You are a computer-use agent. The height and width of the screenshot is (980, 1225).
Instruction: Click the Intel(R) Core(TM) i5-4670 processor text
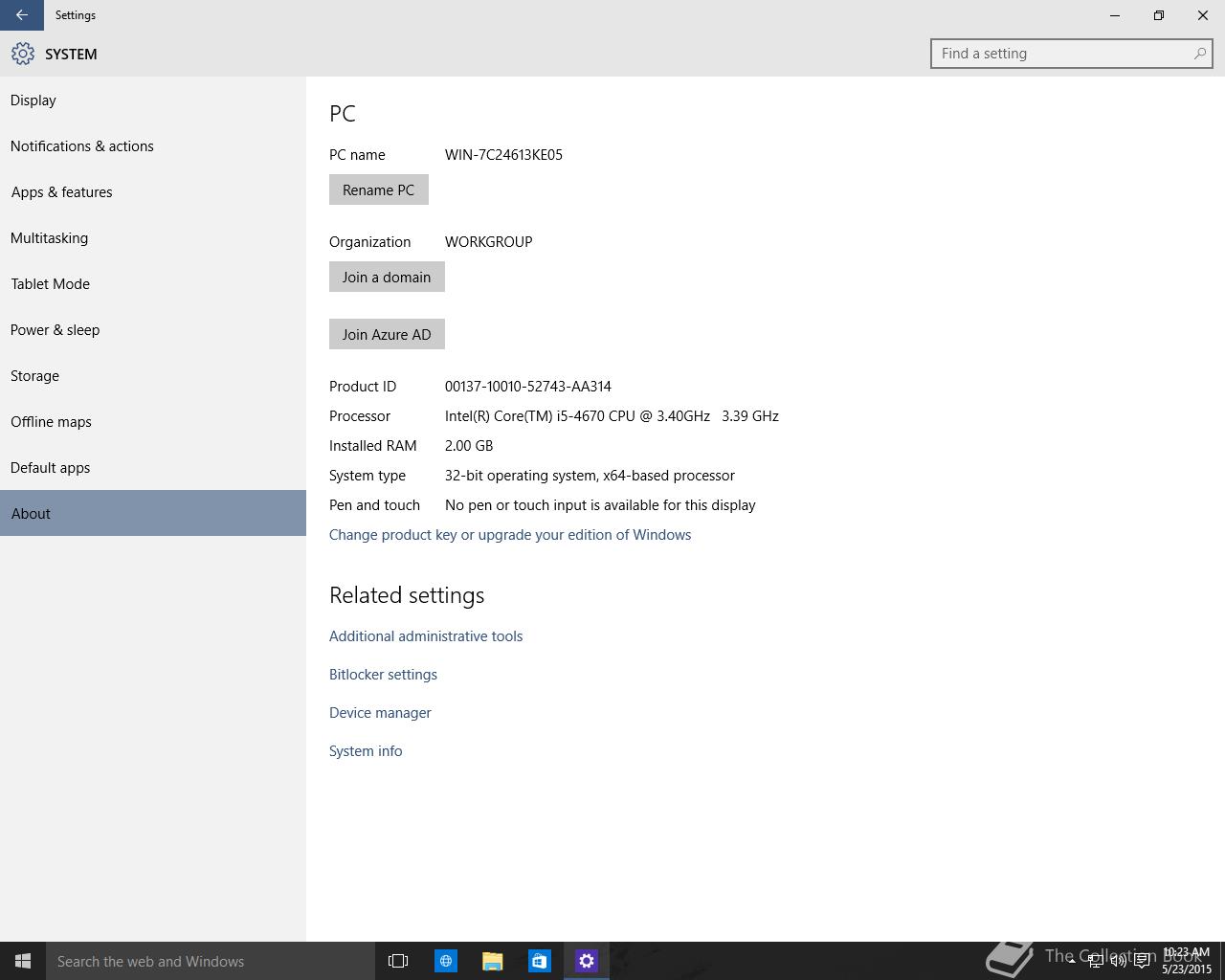click(612, 416)
